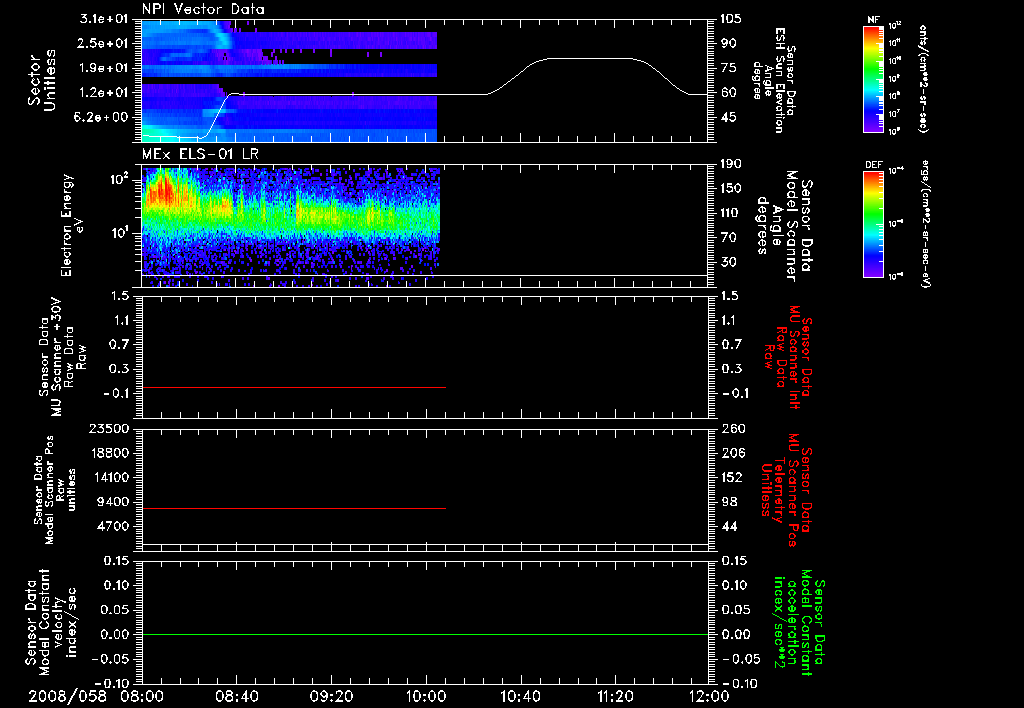This screenshot has height=708, width=1024.
Task: Click the 10² electron energy tick label
Action: pyautogui.click(x=118, y=178)
